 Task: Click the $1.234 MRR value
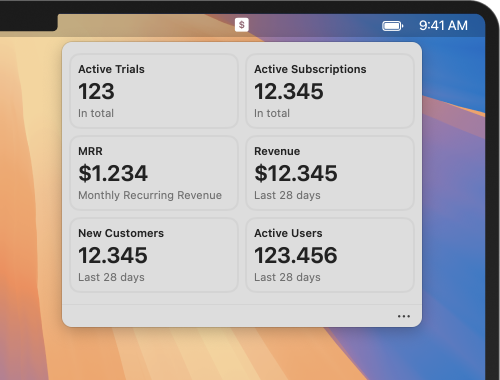coord(113,173)
